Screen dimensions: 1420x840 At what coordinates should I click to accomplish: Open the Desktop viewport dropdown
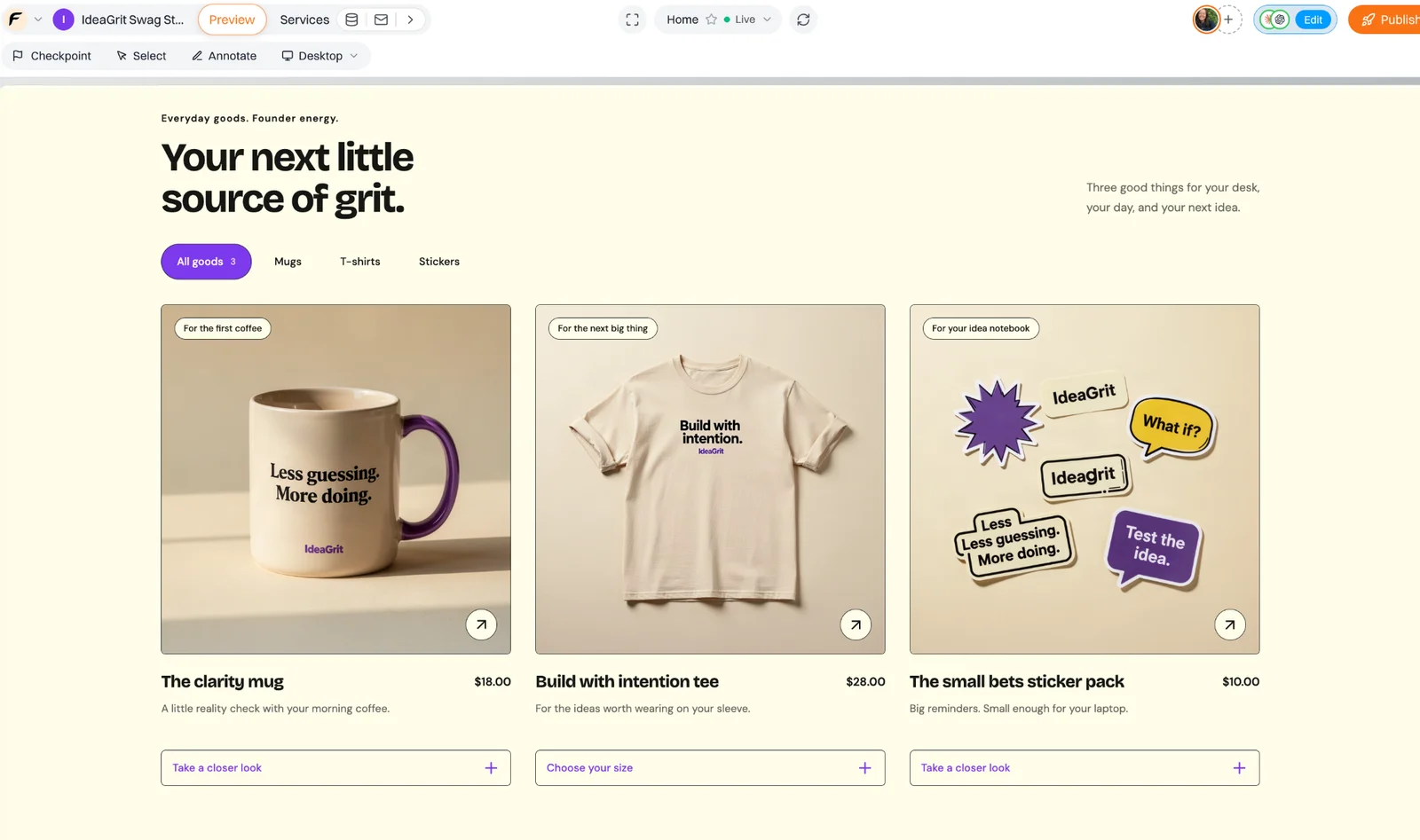pyautogui.click(x=319, y=56)
